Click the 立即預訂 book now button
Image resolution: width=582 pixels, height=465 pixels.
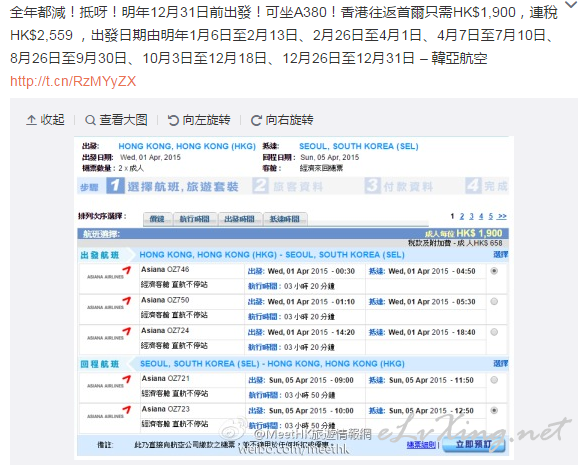point(474,444)
